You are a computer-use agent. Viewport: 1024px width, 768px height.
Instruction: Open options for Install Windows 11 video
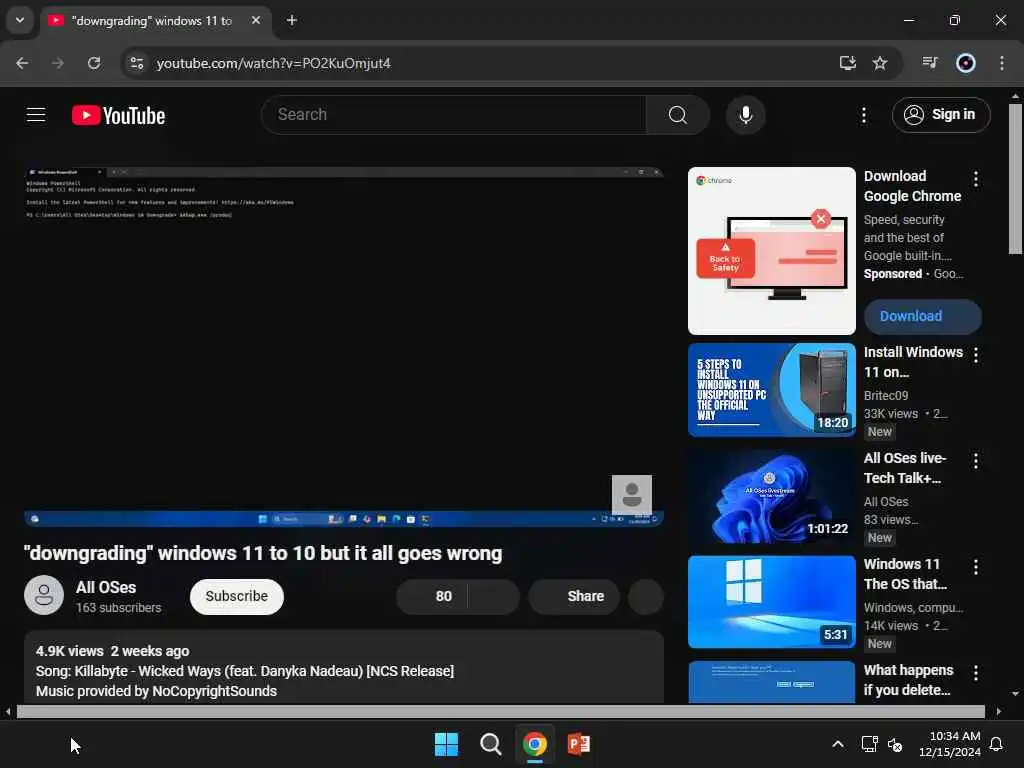tap(976, 355)
